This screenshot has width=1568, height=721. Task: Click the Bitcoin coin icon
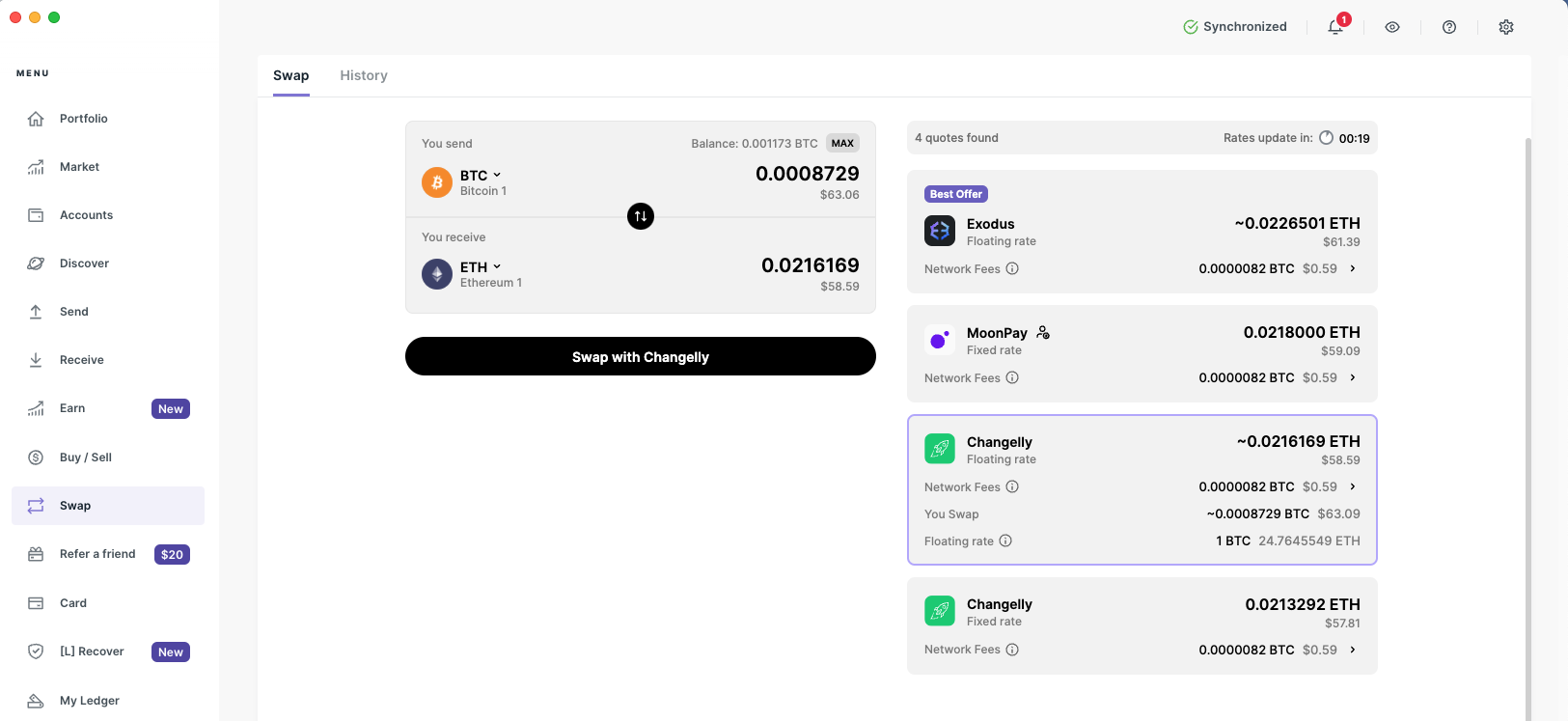point(437,182)
